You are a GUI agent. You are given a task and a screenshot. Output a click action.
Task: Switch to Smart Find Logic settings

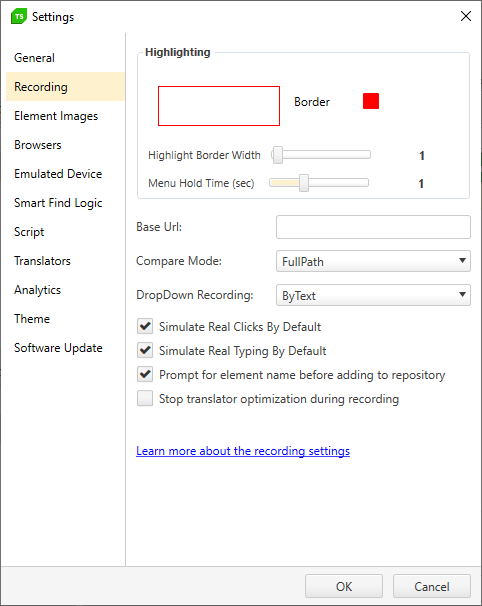point(65,203)
